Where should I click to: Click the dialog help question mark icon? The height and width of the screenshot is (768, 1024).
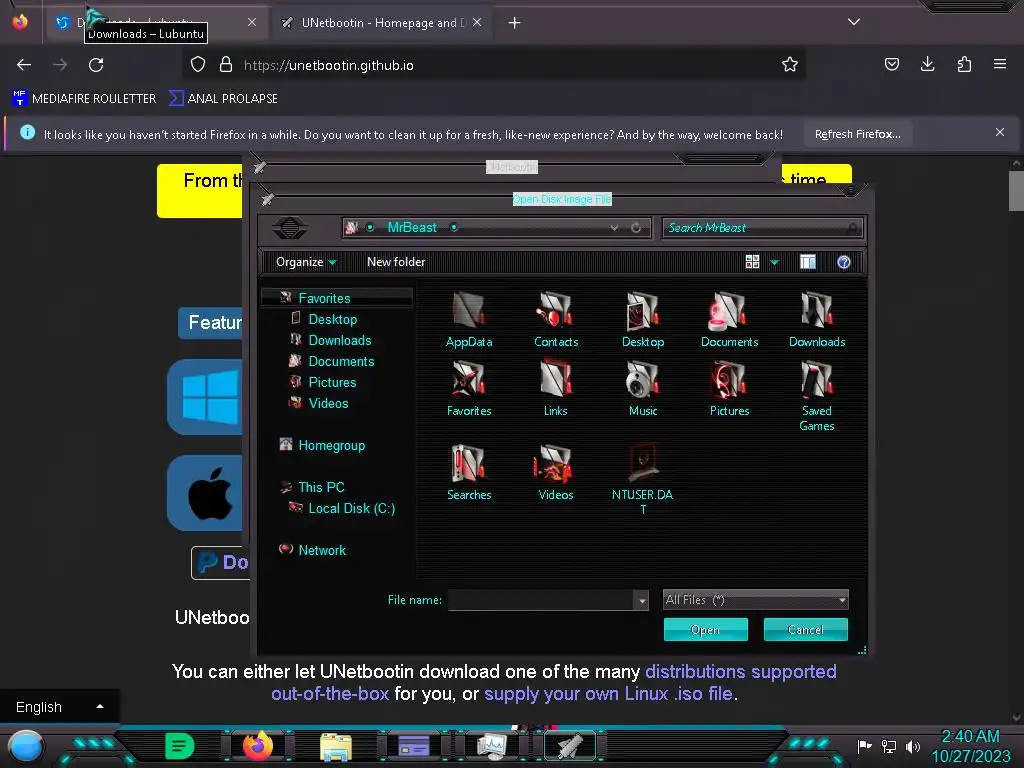(844, 262)
